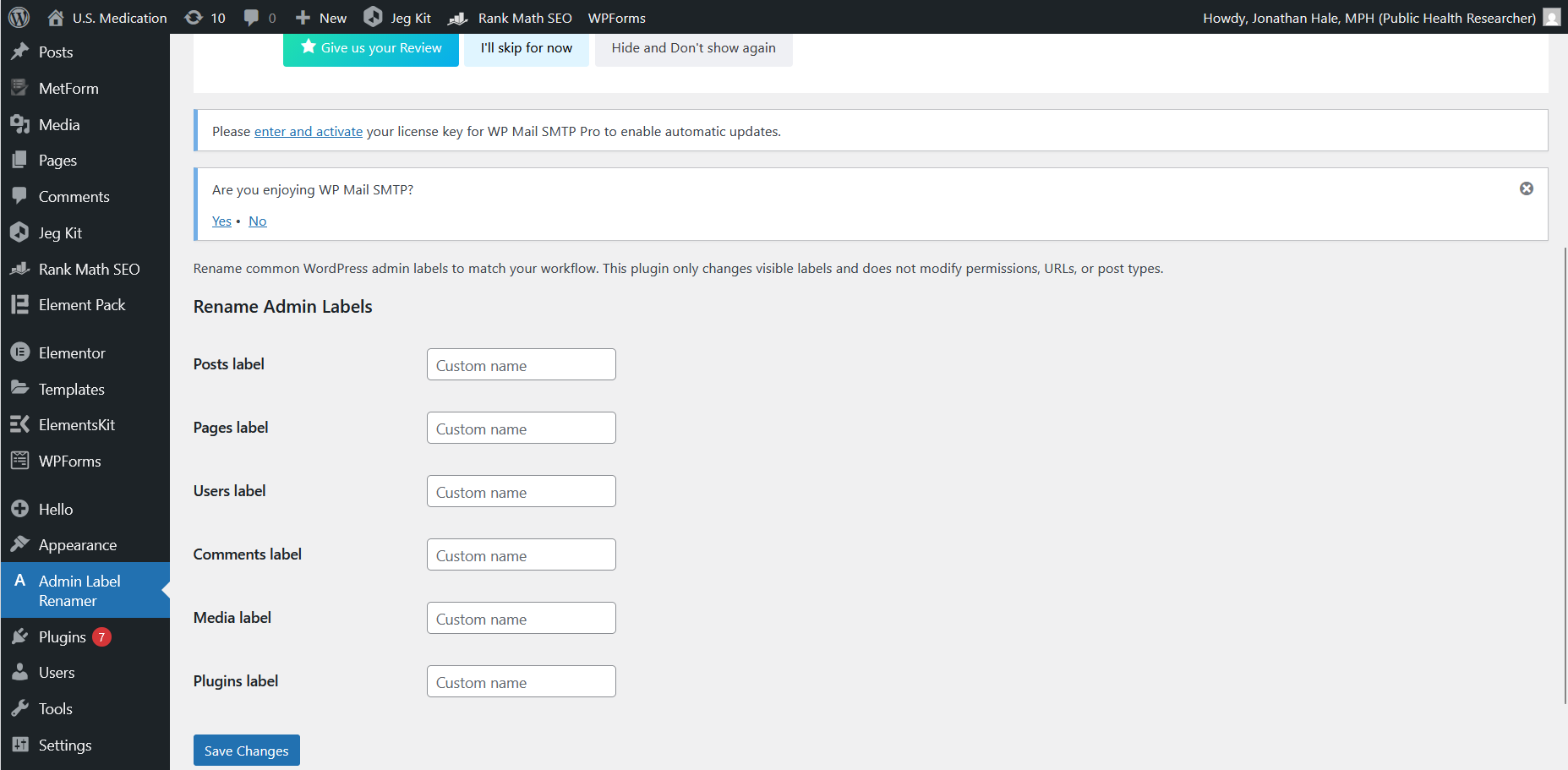Click the Jeg Kit icon in top bar

pyautogui.click(x=373, y=17)
